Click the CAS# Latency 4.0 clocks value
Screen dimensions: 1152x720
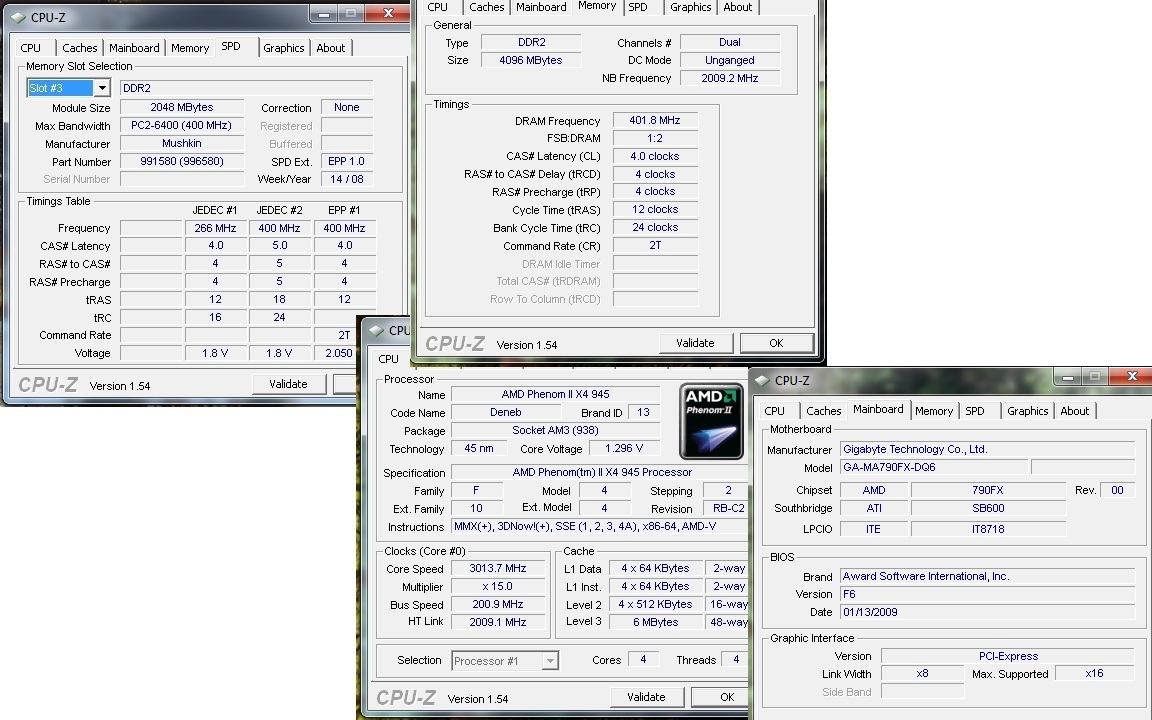(655, 156)
